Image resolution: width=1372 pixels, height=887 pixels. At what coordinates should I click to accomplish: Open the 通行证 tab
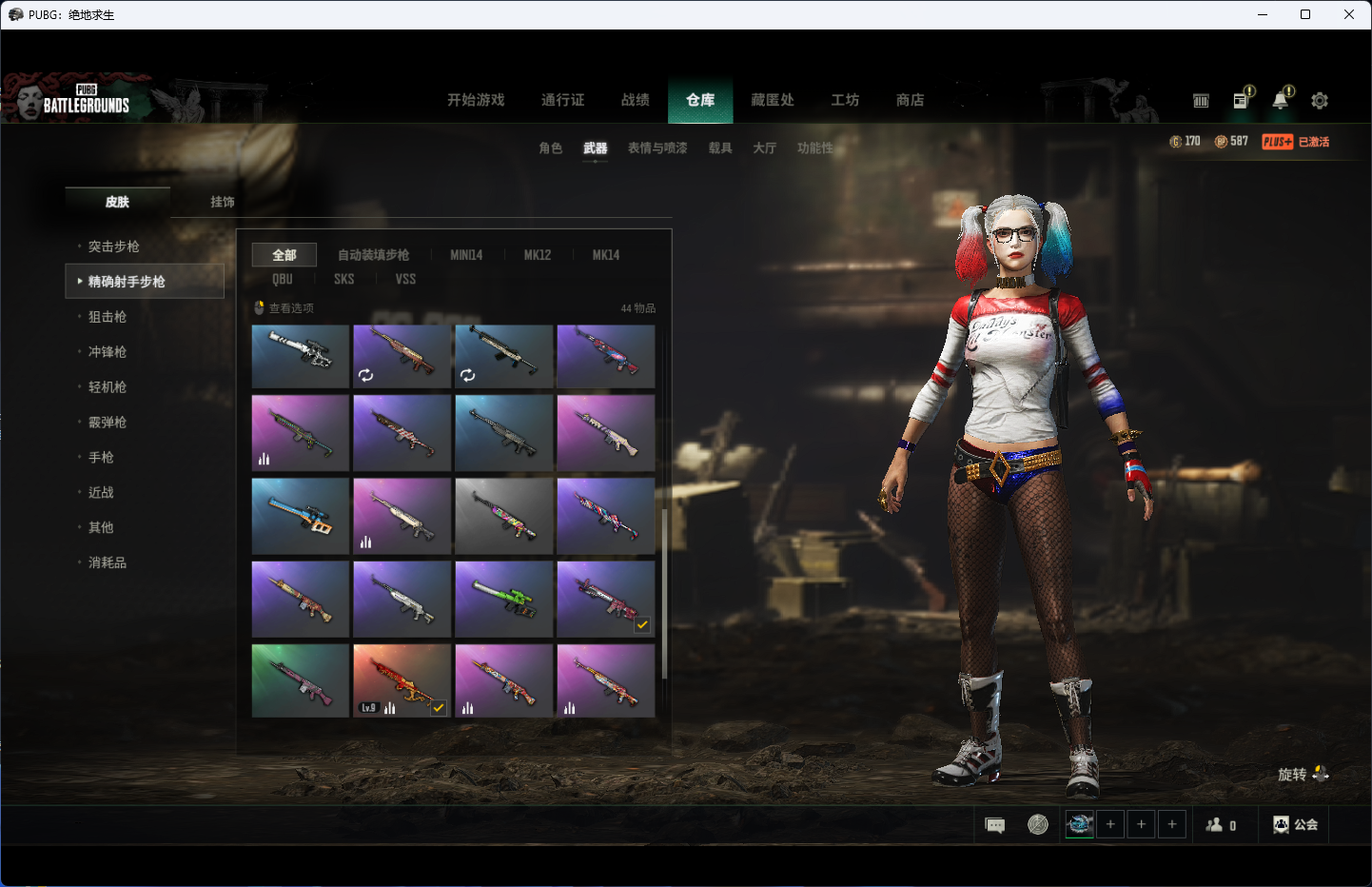click(x=562, y=100)
